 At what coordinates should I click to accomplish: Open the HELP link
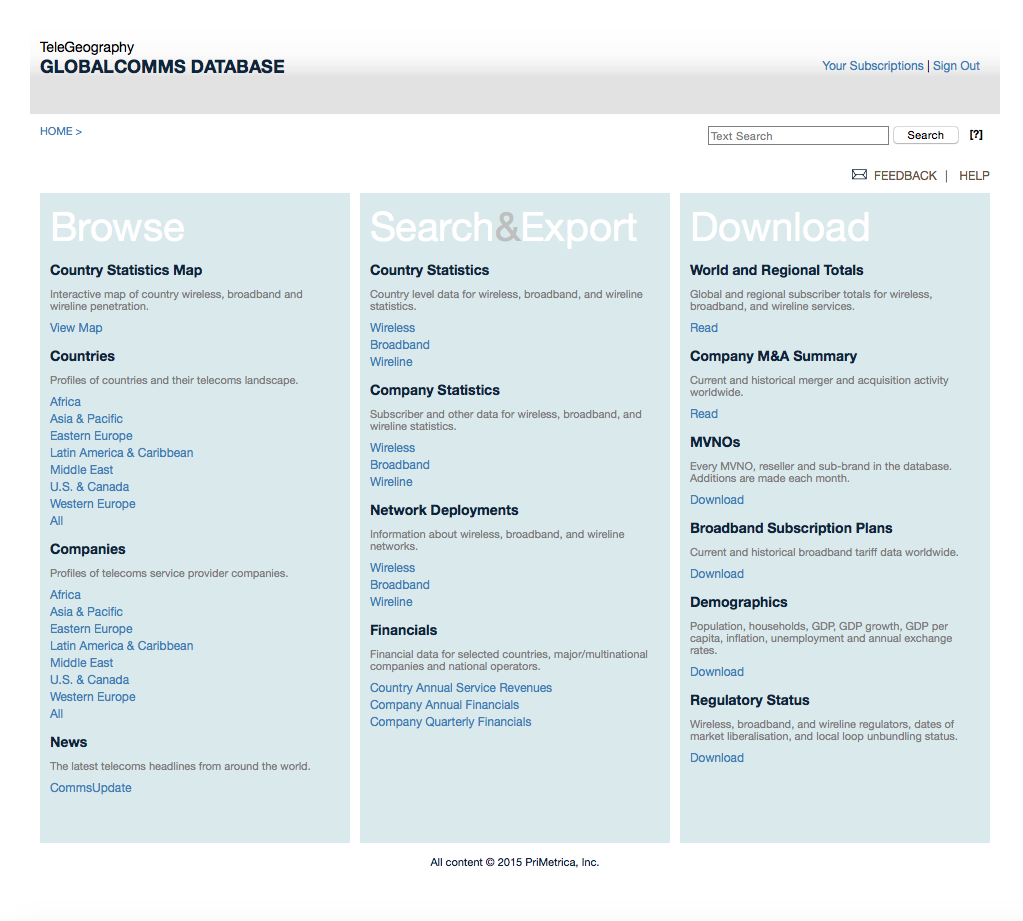[x=974, y=175]
